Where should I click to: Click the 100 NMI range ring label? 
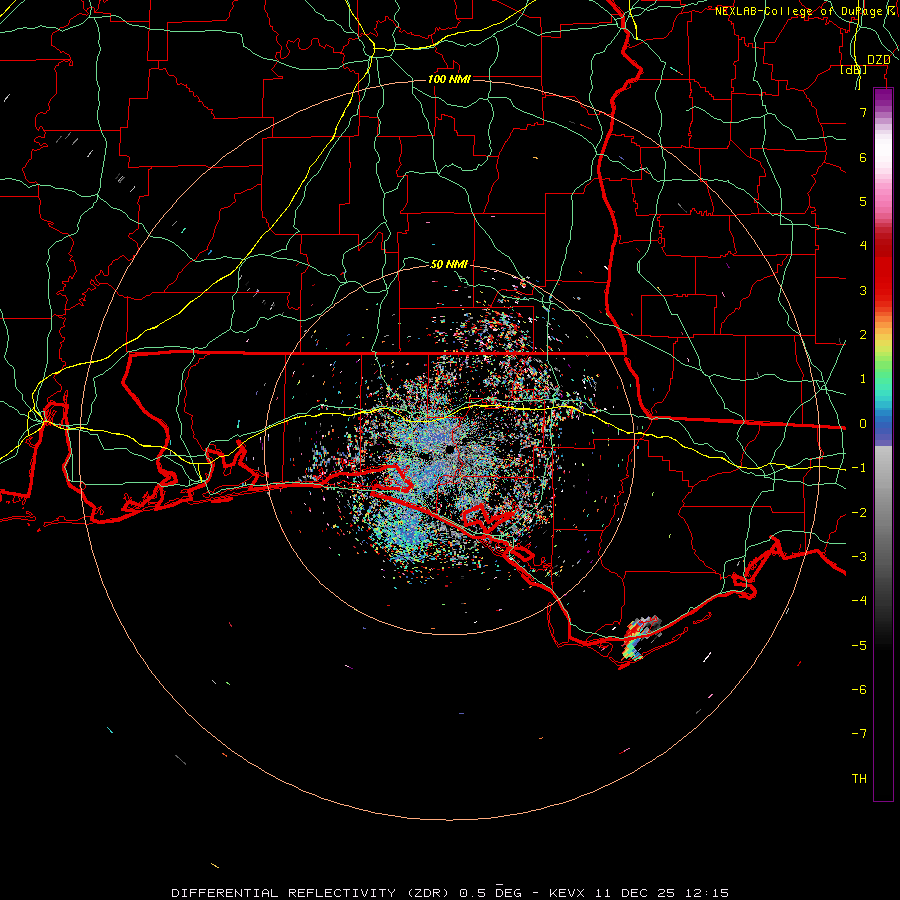point(449,79)
